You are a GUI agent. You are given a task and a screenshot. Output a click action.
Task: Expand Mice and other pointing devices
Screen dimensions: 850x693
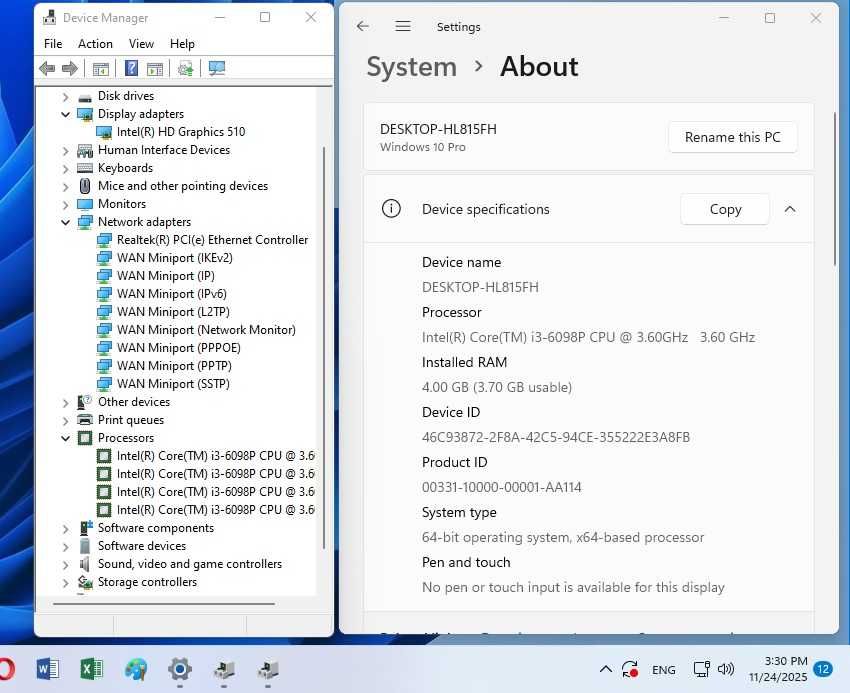(x=66, y=187)
